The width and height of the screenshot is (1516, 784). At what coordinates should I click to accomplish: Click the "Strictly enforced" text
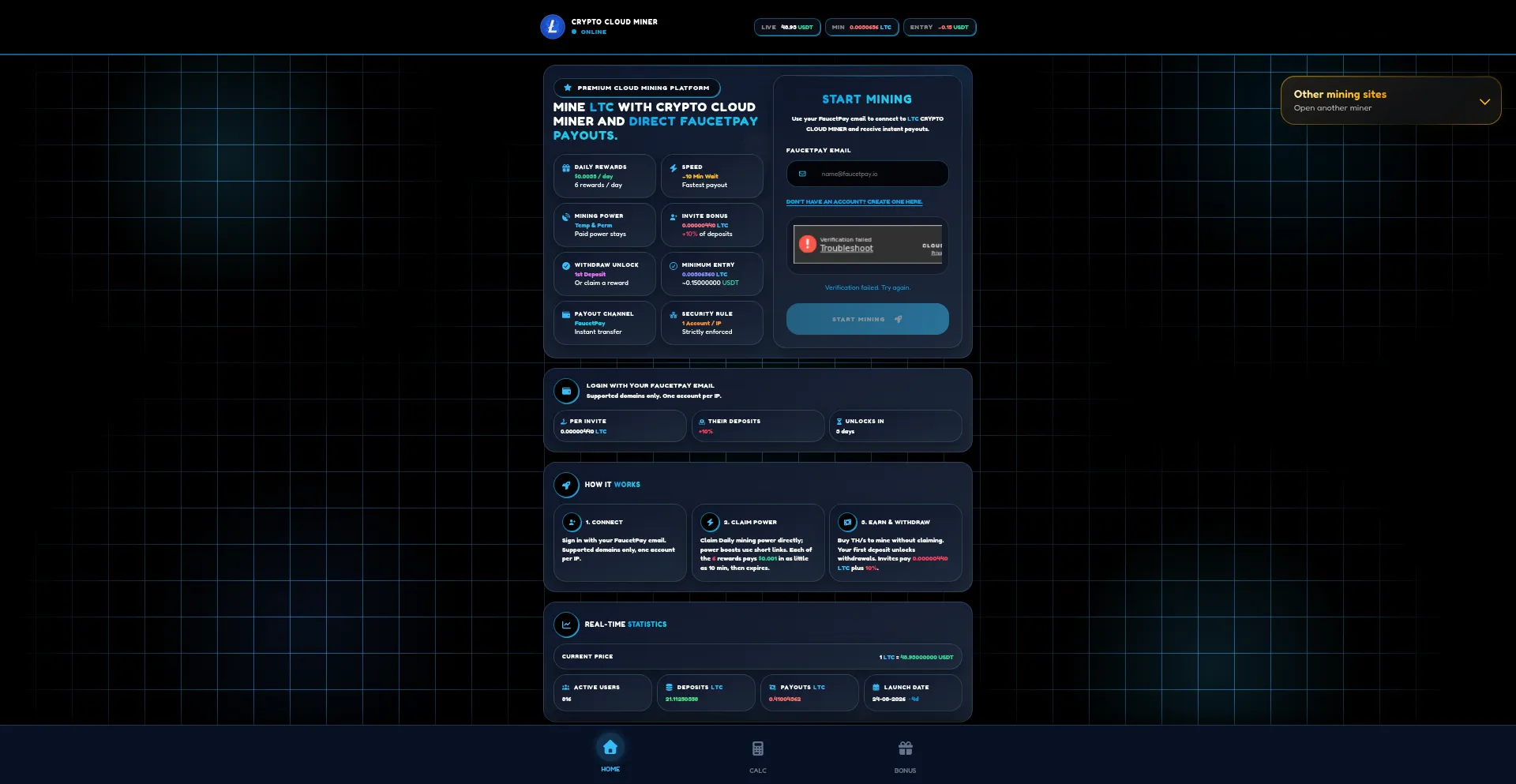707,332
